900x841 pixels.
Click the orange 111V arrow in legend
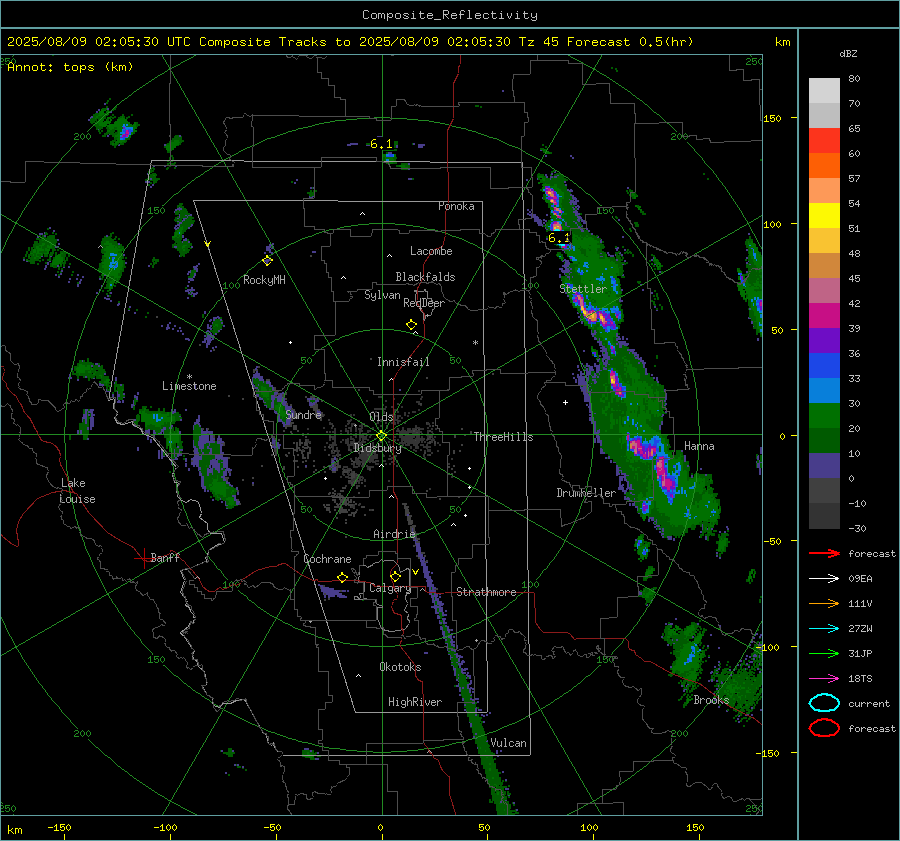pos(824,603)
